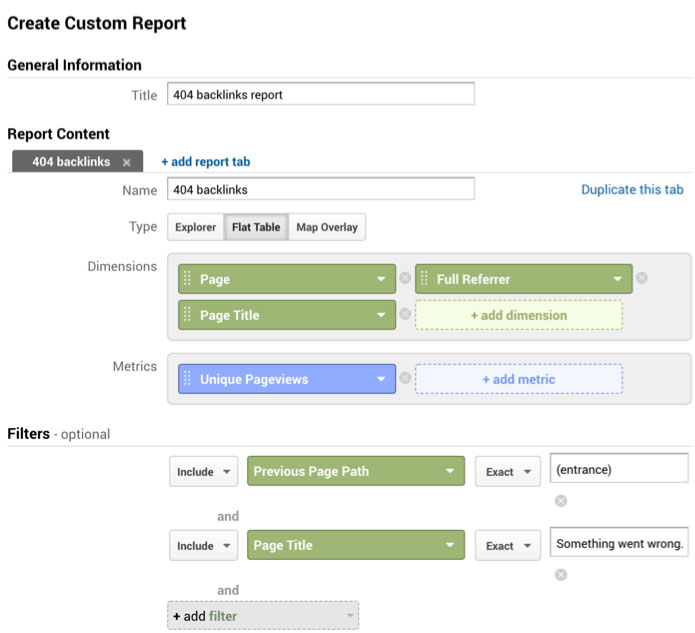
Task: Grab the drag handle on Unique Pageviews
Action: pyautogui.click(x=188, y=379)
